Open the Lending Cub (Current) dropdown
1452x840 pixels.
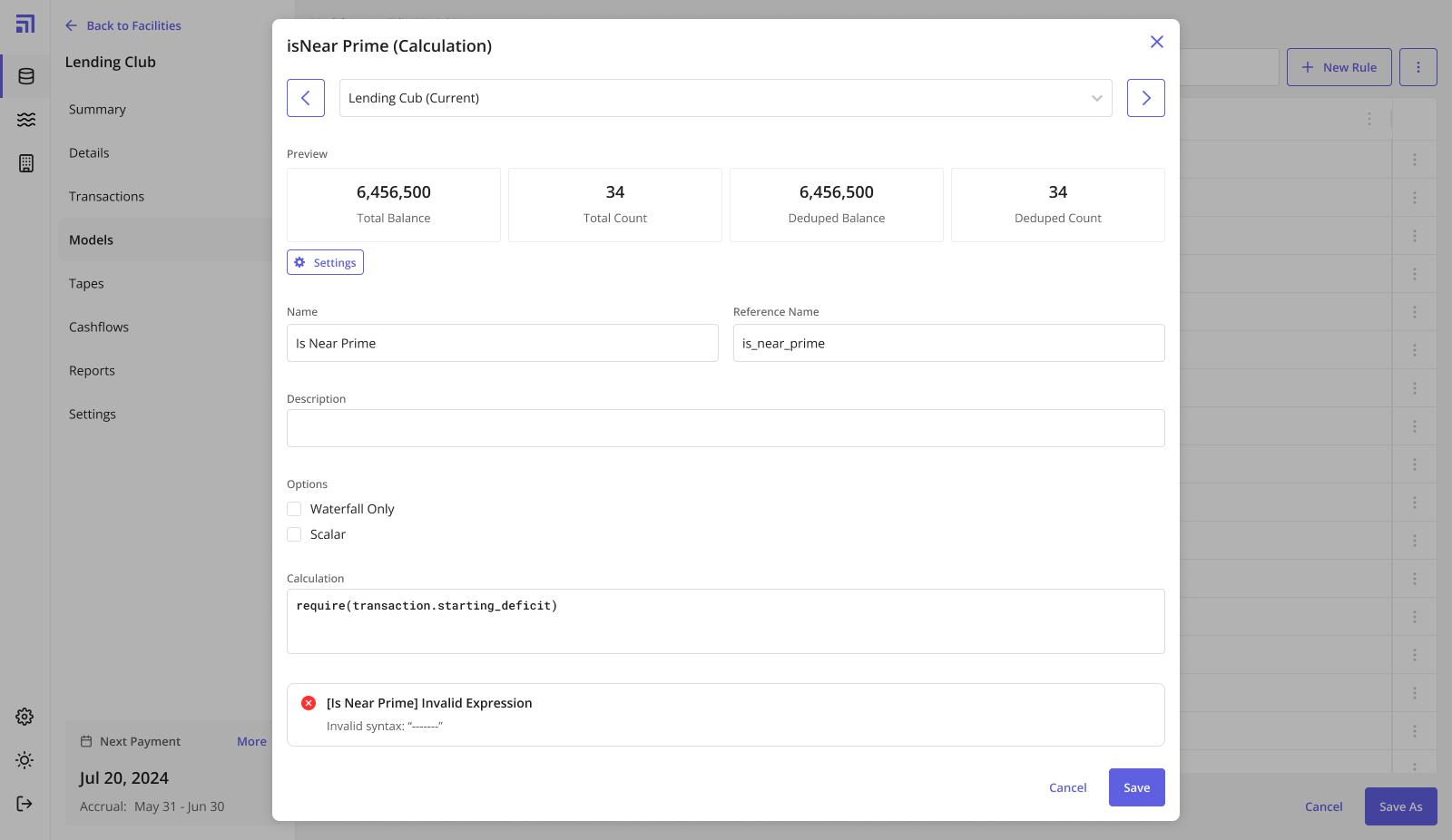[725, 98]
